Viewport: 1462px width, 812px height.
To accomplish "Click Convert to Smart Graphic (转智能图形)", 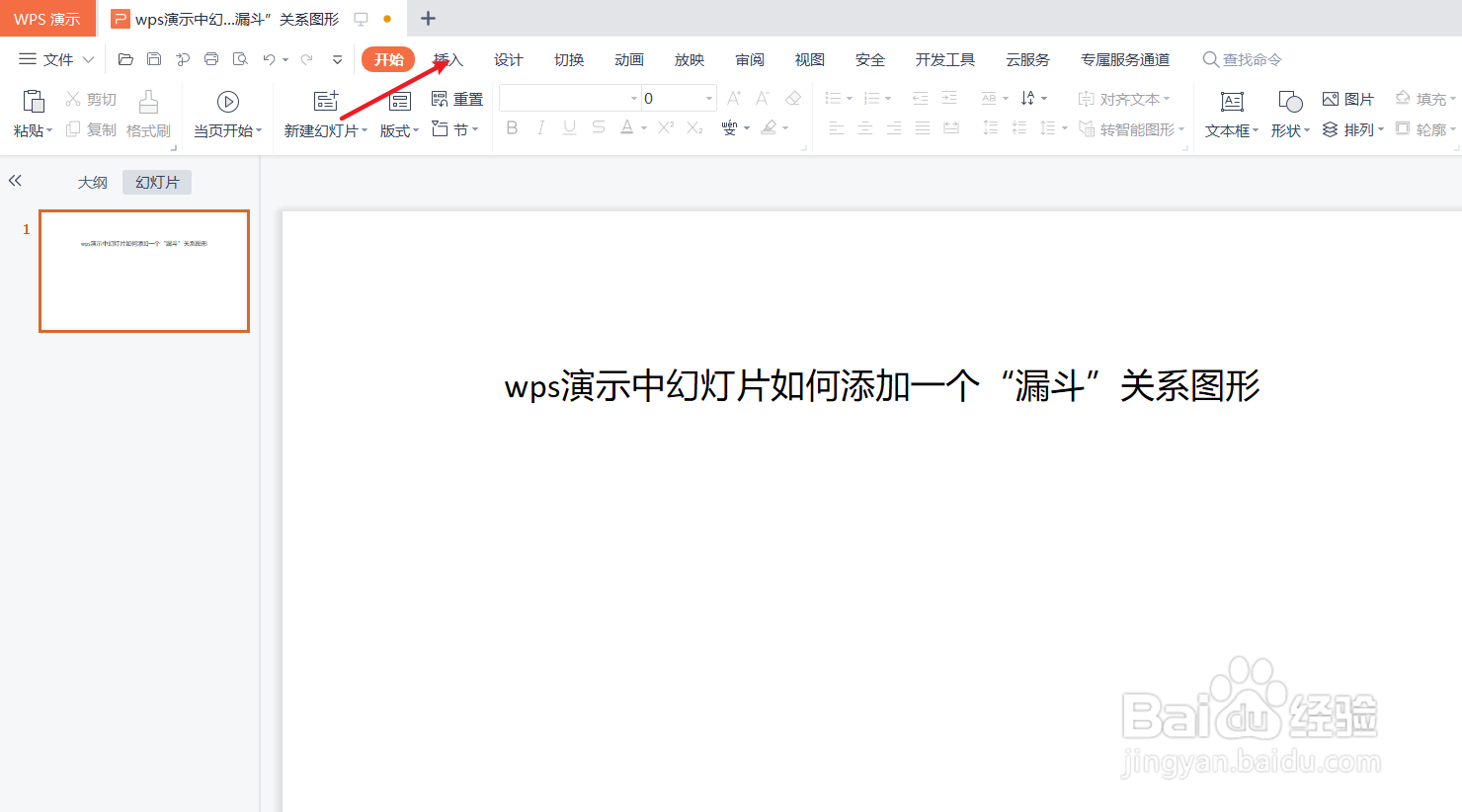I will click(1131, 129).
